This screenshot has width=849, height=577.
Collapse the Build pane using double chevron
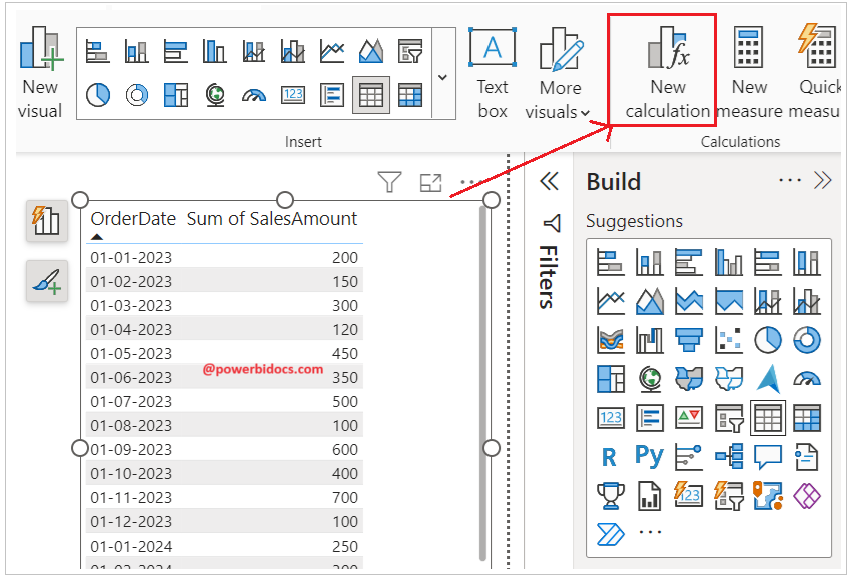pyautogui.click(x=821, y=181)
